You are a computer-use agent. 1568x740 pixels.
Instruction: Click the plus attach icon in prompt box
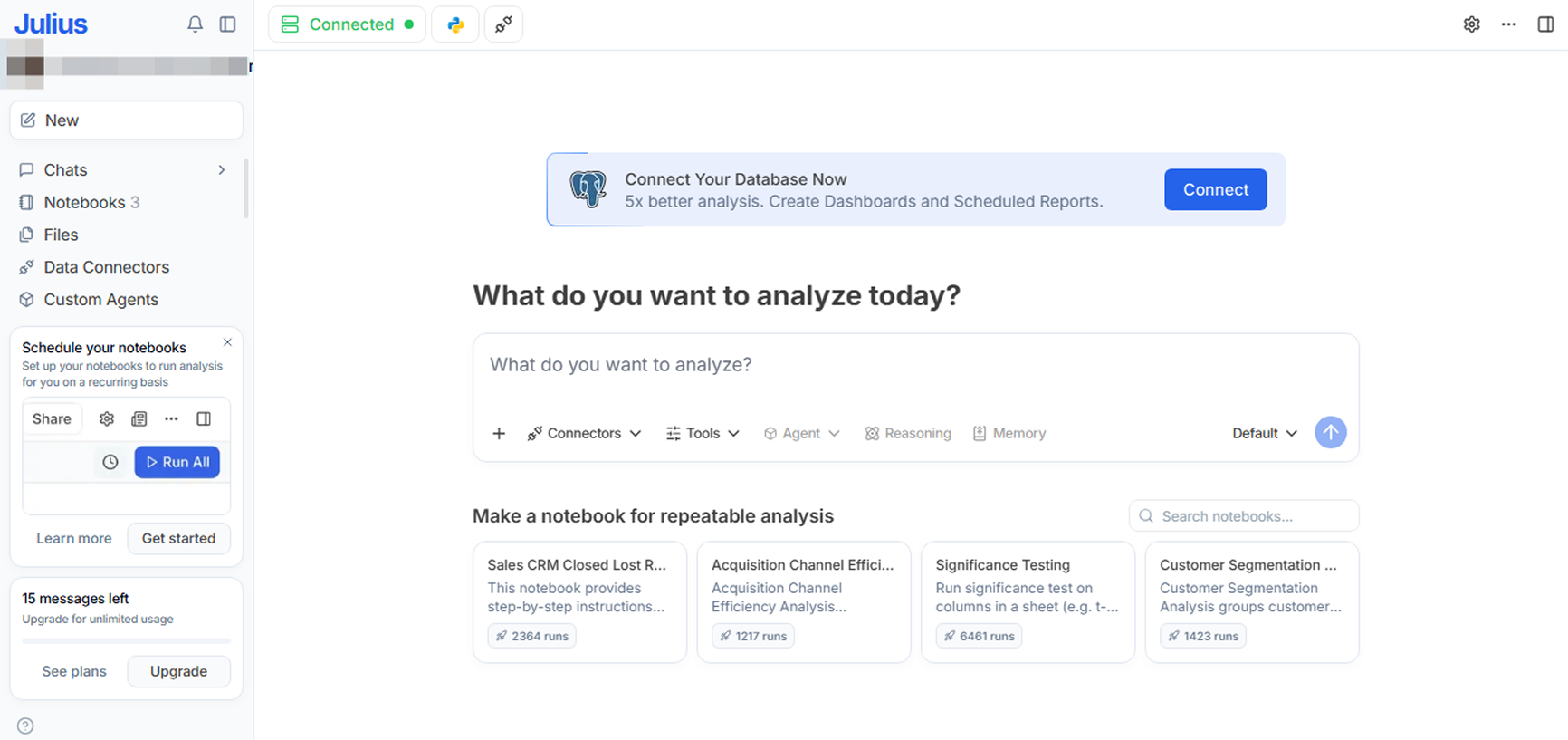[499, 433]
